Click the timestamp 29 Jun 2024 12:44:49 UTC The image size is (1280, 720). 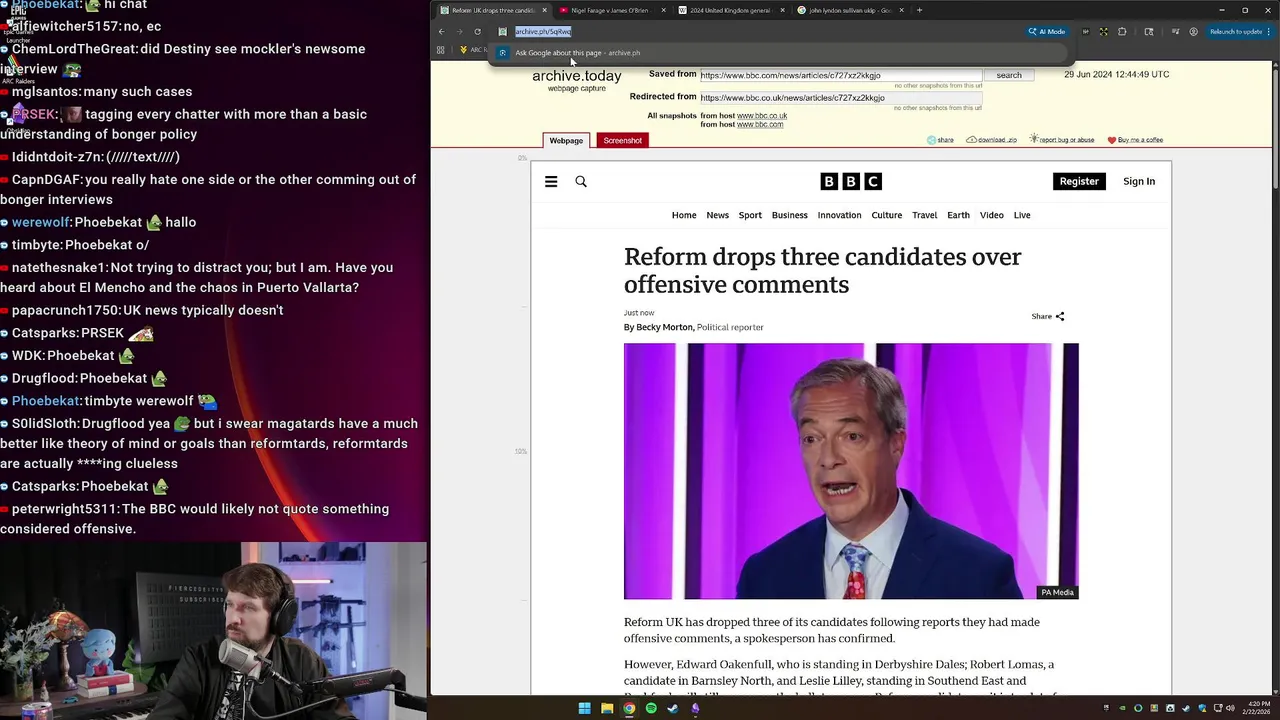click(x=1116, y=75)
